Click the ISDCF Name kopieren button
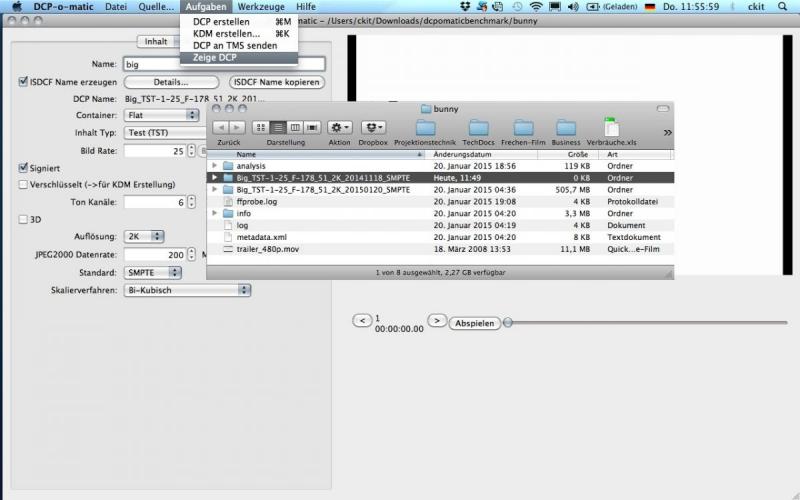Viewport: 800px width, 500px height. 277,82
